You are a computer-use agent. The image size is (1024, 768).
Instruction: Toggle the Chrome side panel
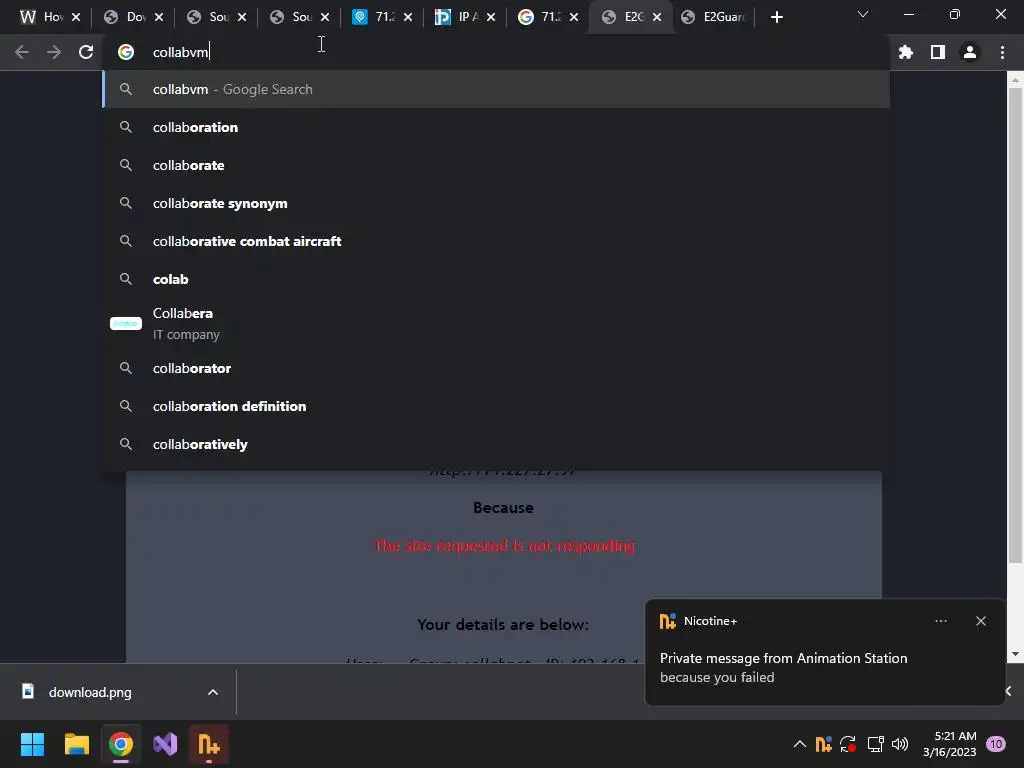(938, 52)
